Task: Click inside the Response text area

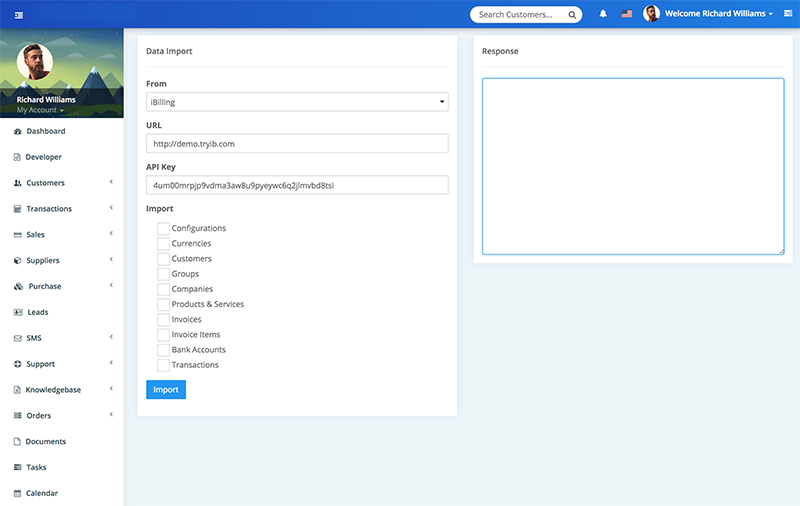Action: click(x=633, y=166)
